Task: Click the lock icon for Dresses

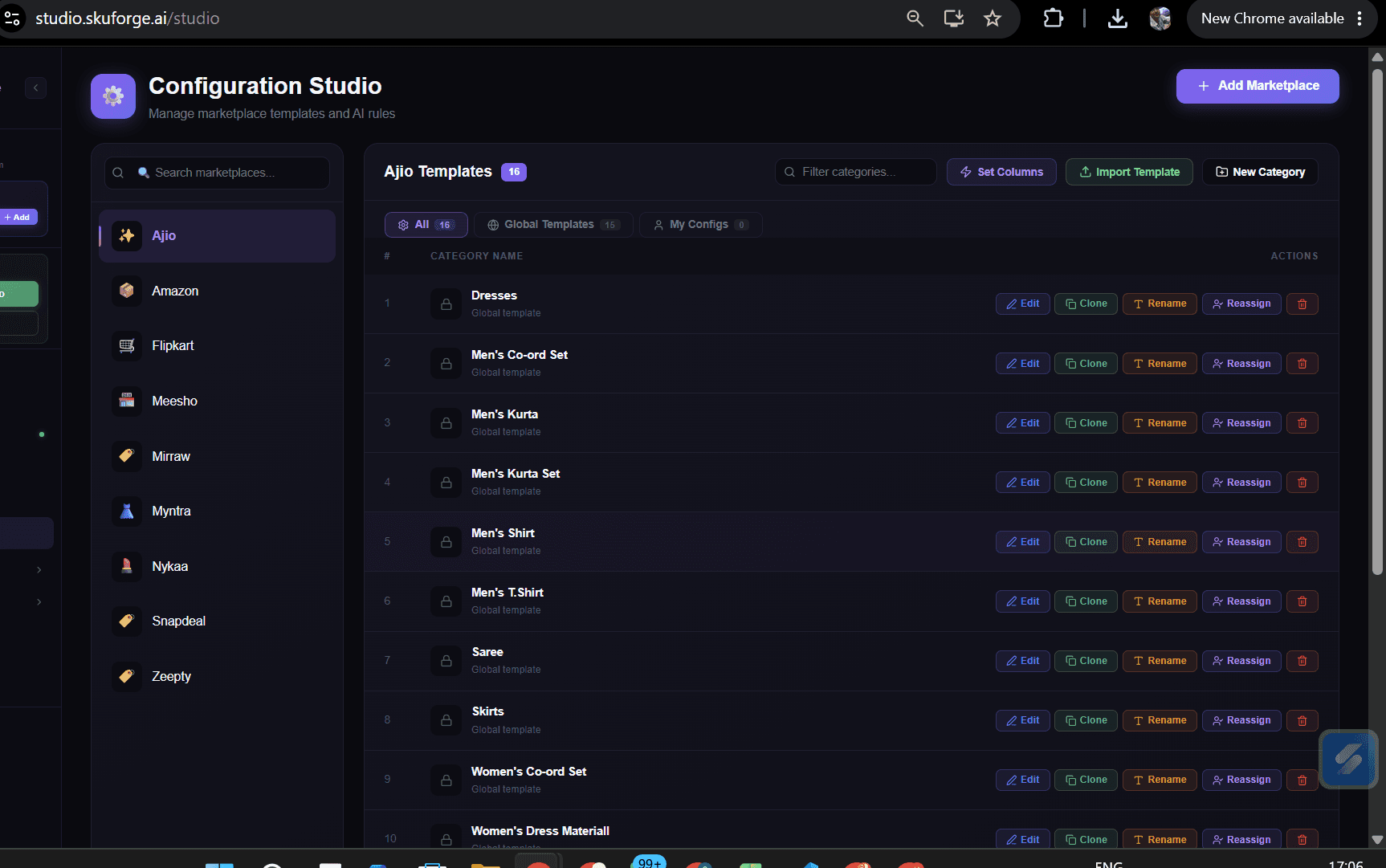Action: tap(446, 304)
